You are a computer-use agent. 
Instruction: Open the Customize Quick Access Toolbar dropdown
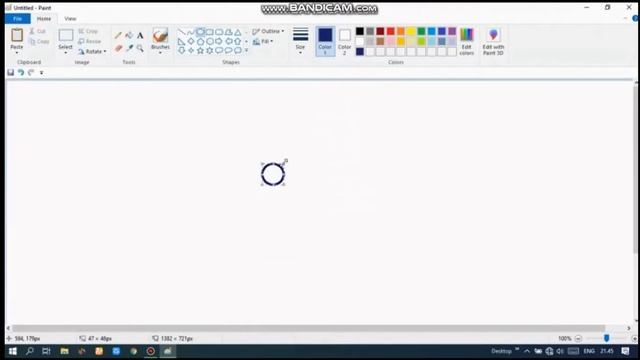pos(41,73)
